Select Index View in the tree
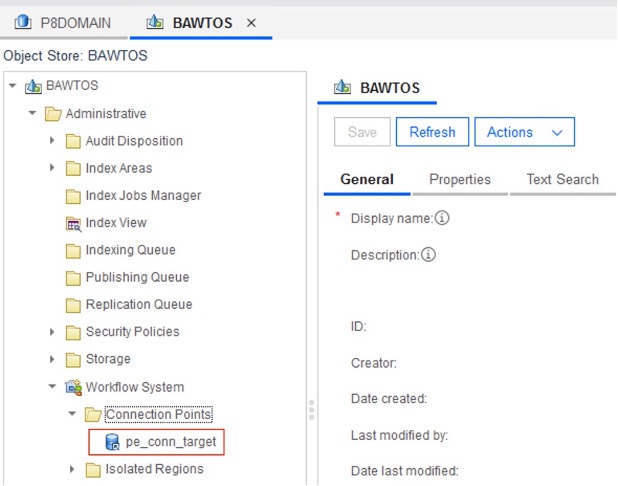The height and width of the screenshot is (486, 618). pos(116,223)
